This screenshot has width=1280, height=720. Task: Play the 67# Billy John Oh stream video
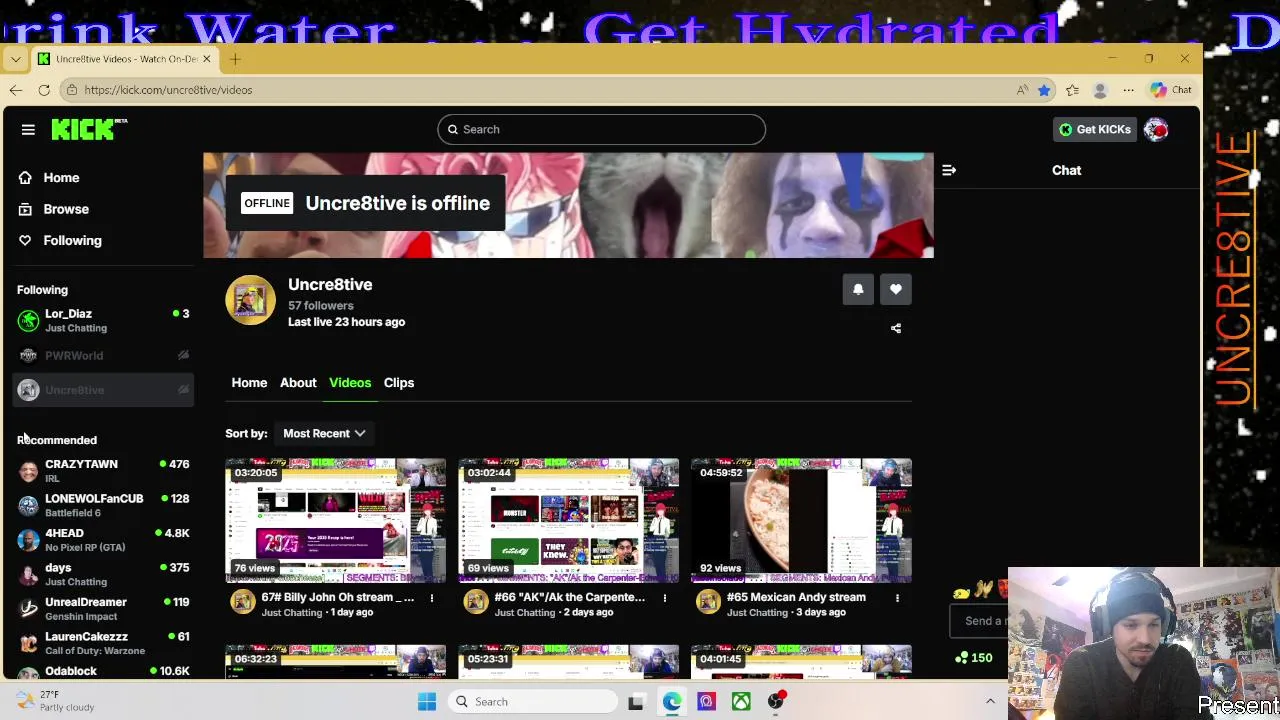336,520
